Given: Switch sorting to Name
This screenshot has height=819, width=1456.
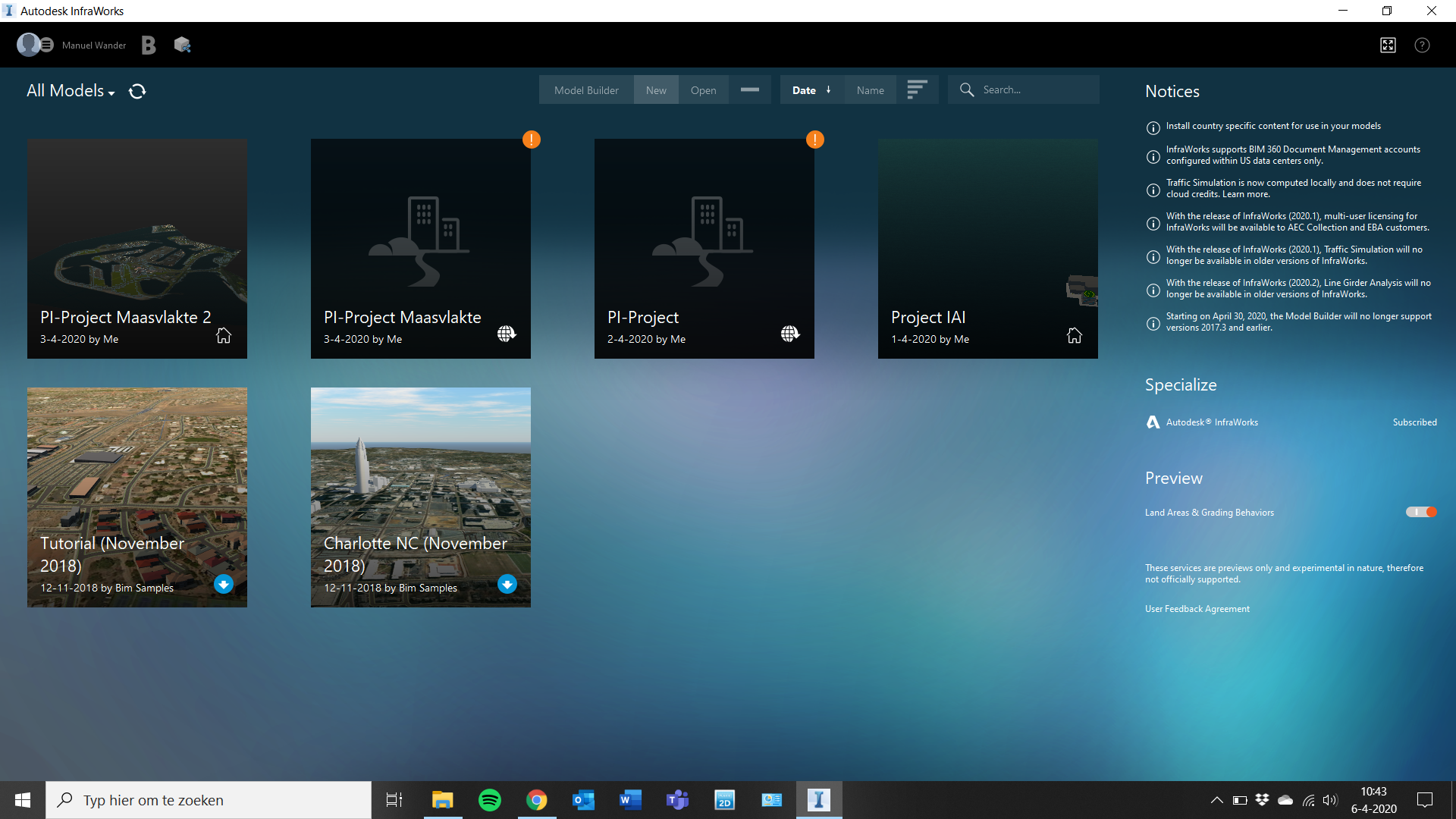Looking at the screenshot, I should [870, 89].
